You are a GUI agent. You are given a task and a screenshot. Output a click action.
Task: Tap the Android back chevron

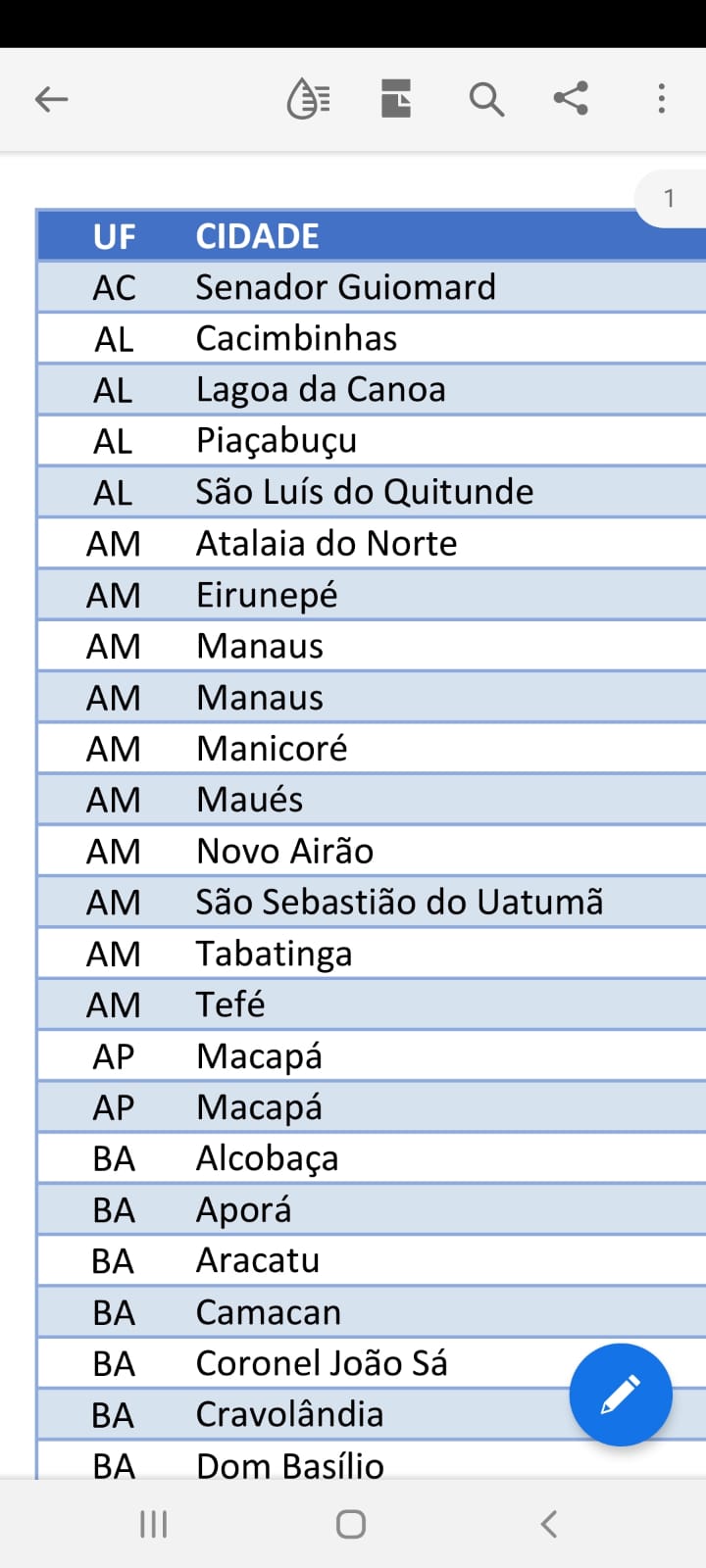tap(549, 1524)
